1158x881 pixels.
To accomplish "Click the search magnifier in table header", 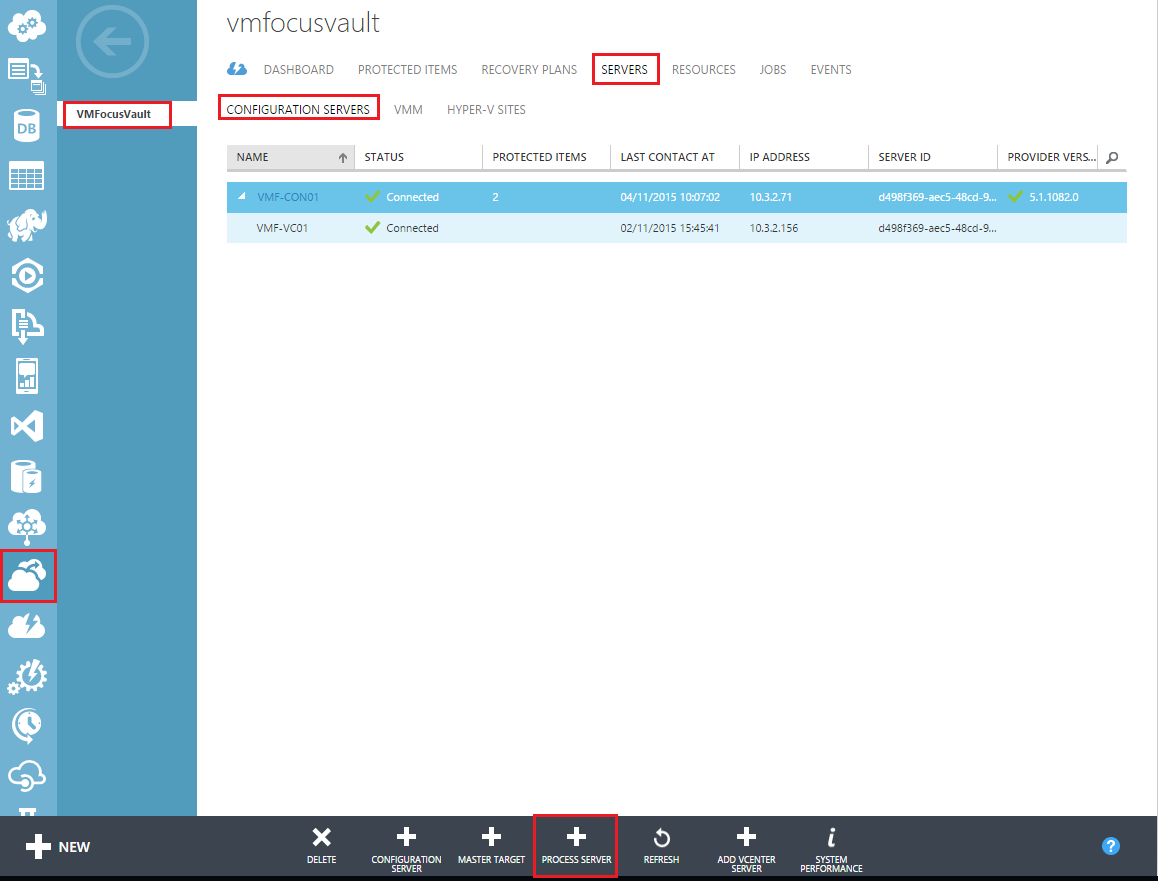I will (x=1112, y=157).
